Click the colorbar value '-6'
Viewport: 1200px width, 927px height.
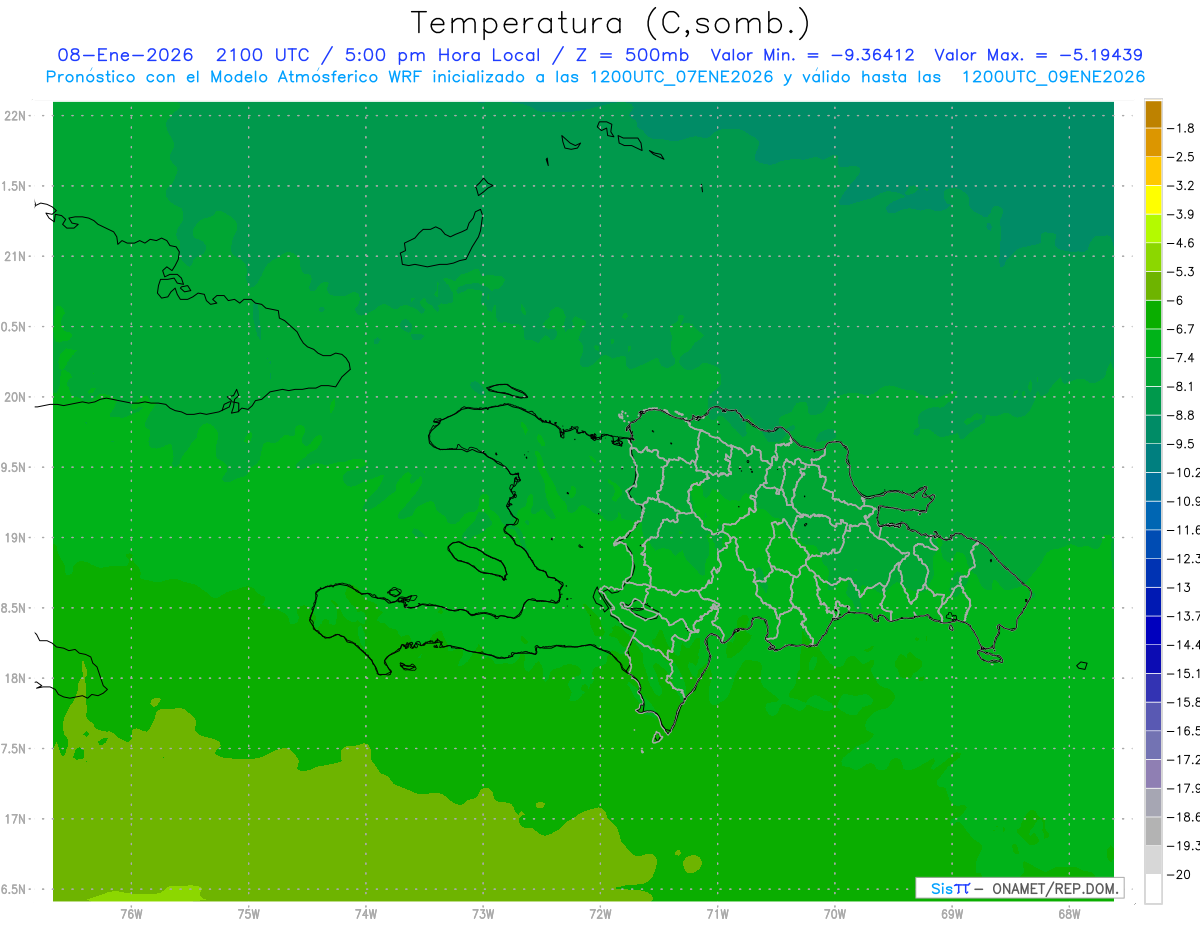(1175, 301)
